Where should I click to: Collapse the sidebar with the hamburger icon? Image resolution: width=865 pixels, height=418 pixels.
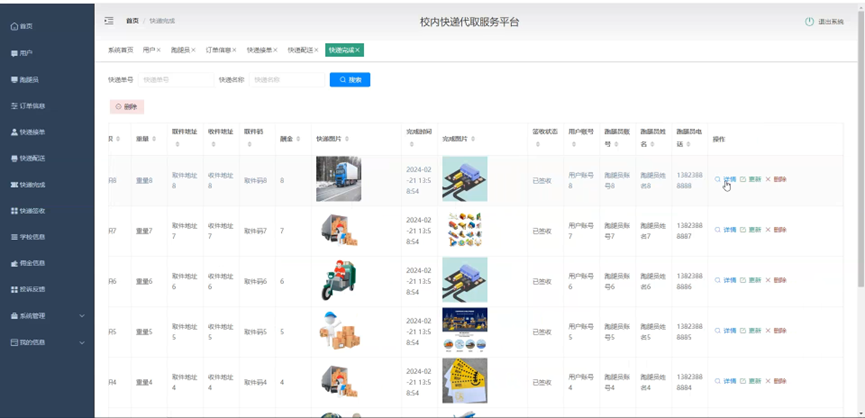point(109,21)
